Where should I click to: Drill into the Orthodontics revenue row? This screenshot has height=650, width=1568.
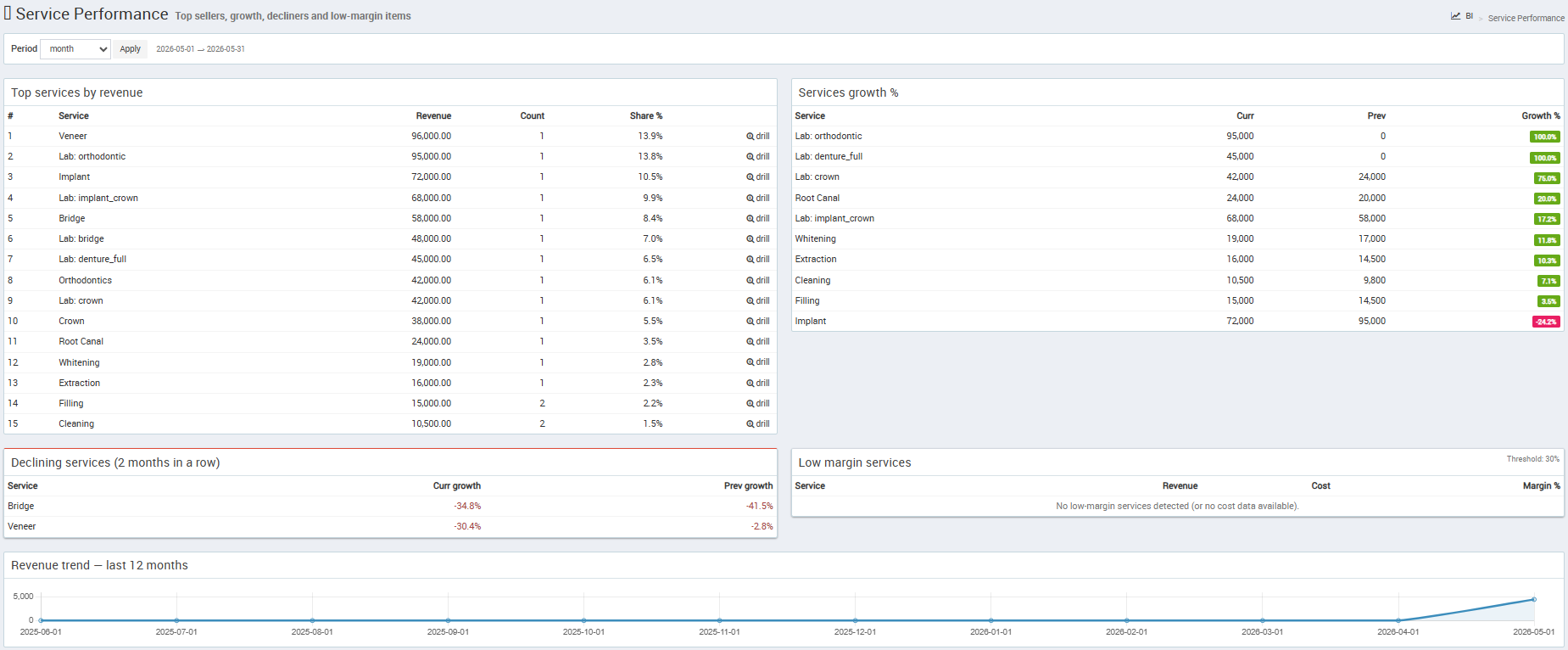(x=758, y=280)
